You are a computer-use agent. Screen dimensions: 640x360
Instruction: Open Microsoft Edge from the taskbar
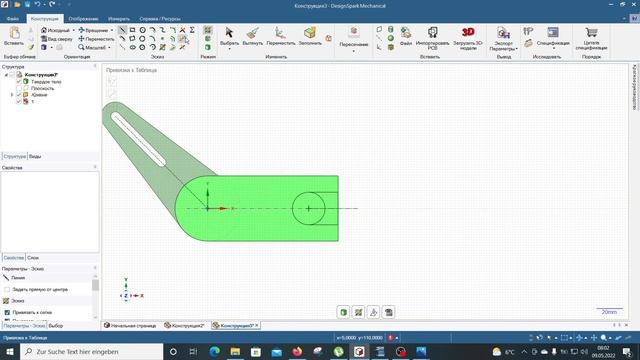[x=214, y=351]
